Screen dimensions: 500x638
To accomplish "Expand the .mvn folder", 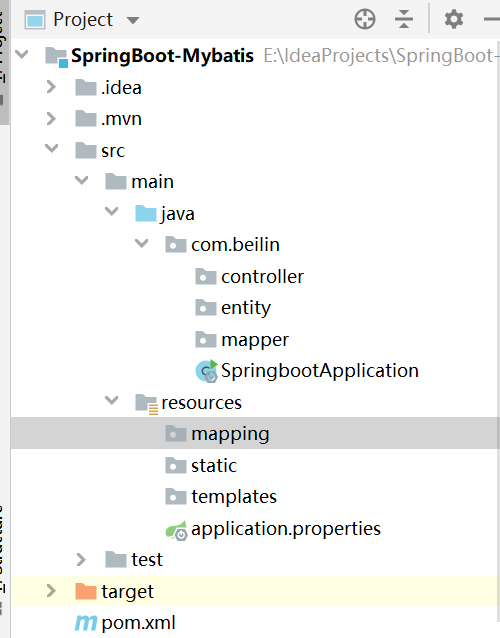I will [51, 118].
